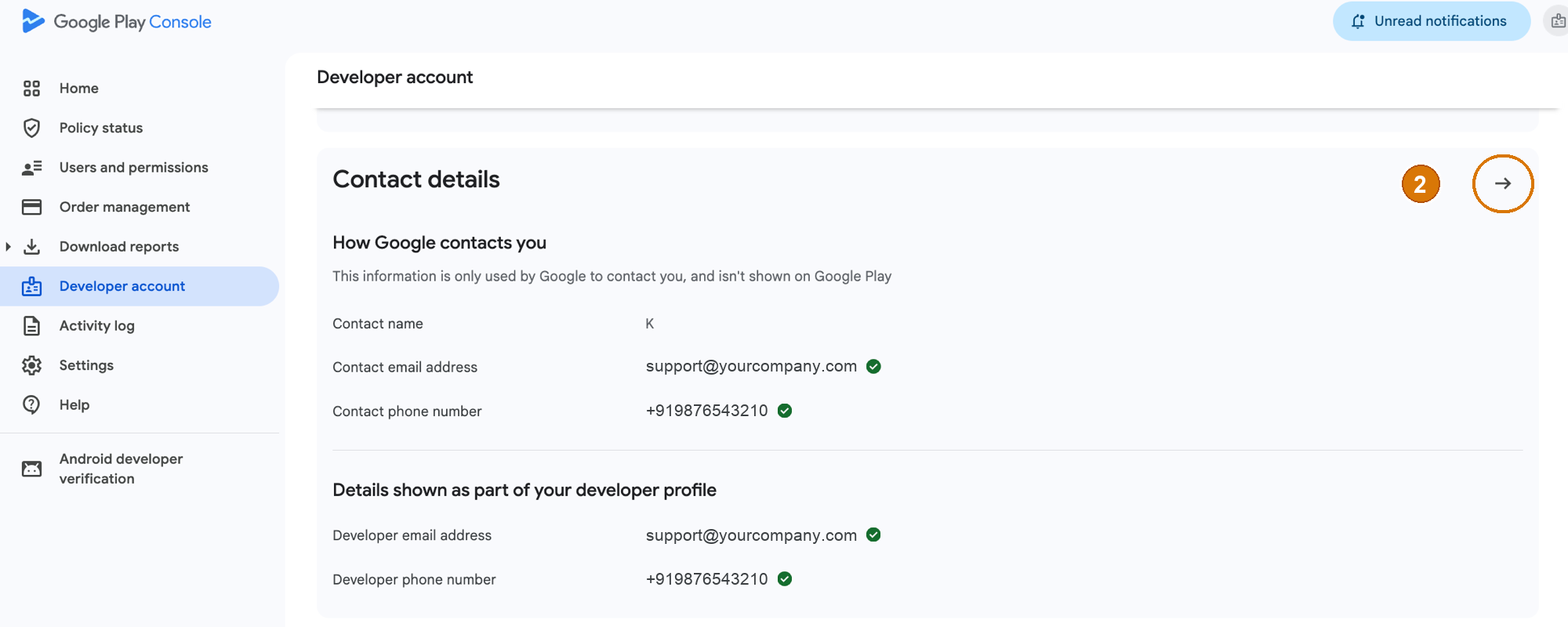The width and height of the screenshot is (1568, 627).
Task: Click the Developer phone number label
Action: point(414,580)
